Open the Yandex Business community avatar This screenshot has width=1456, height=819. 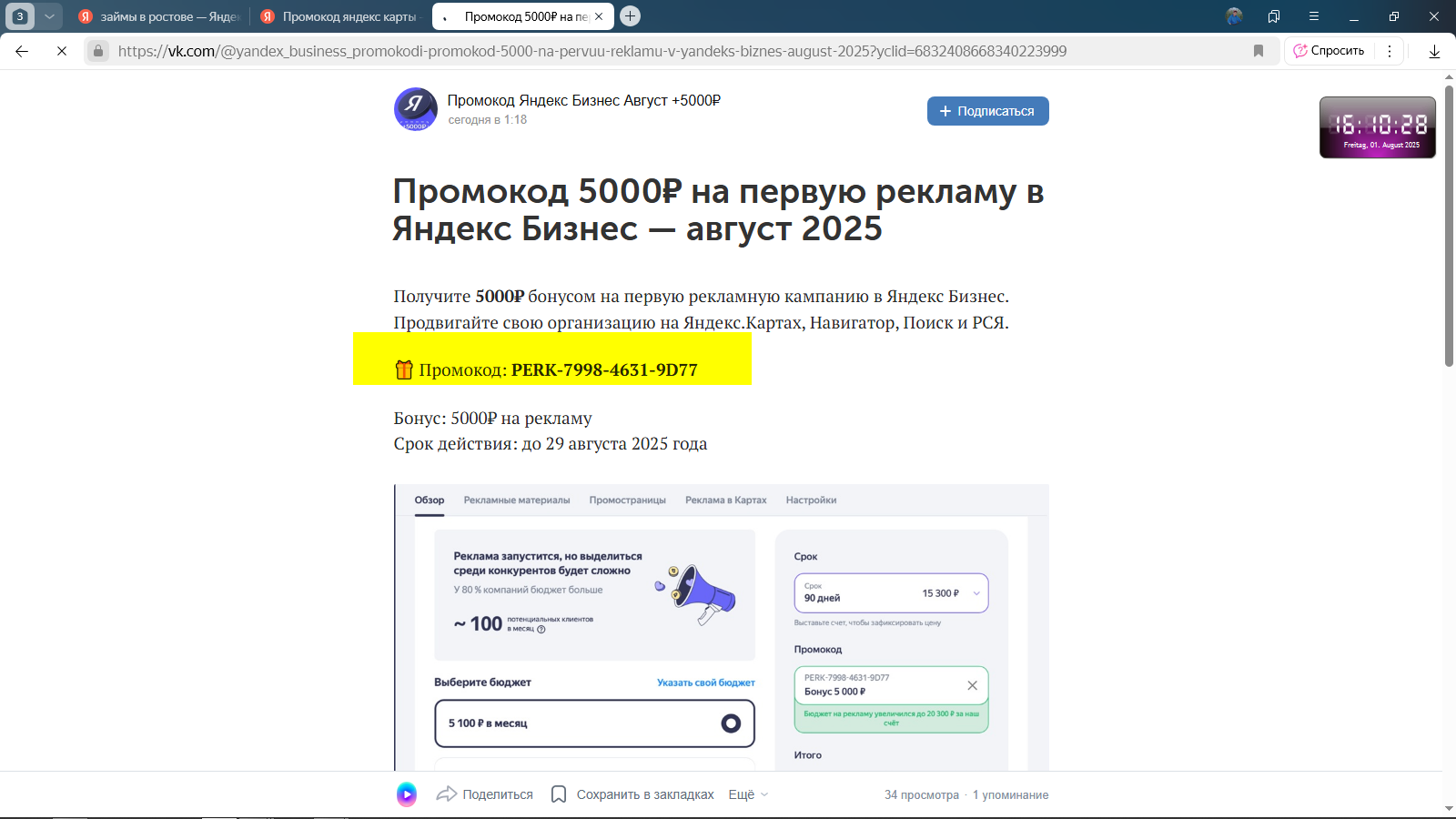point(415,109)
